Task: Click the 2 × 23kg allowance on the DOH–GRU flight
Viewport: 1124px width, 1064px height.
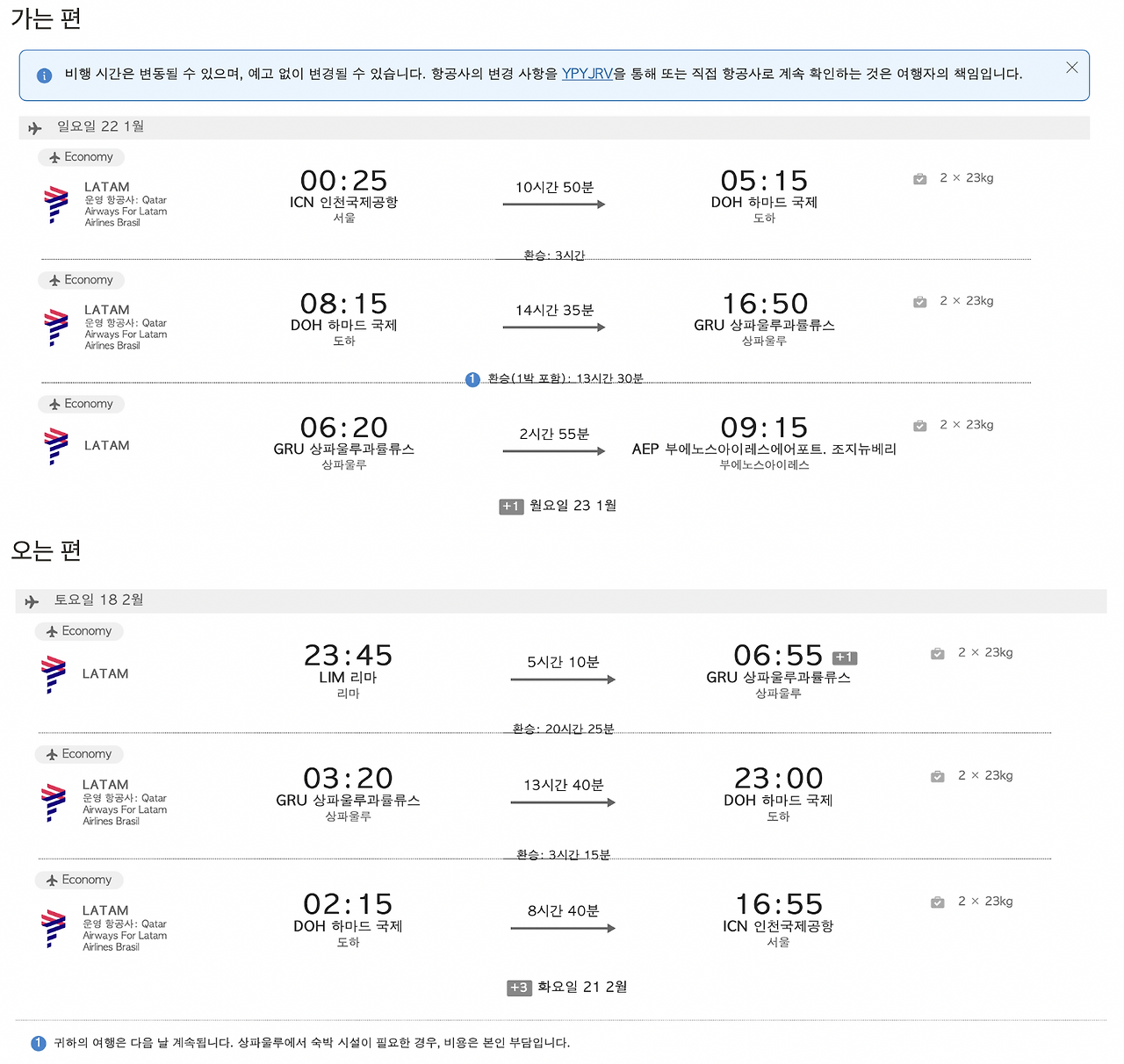Action: (x=966, y=301)
